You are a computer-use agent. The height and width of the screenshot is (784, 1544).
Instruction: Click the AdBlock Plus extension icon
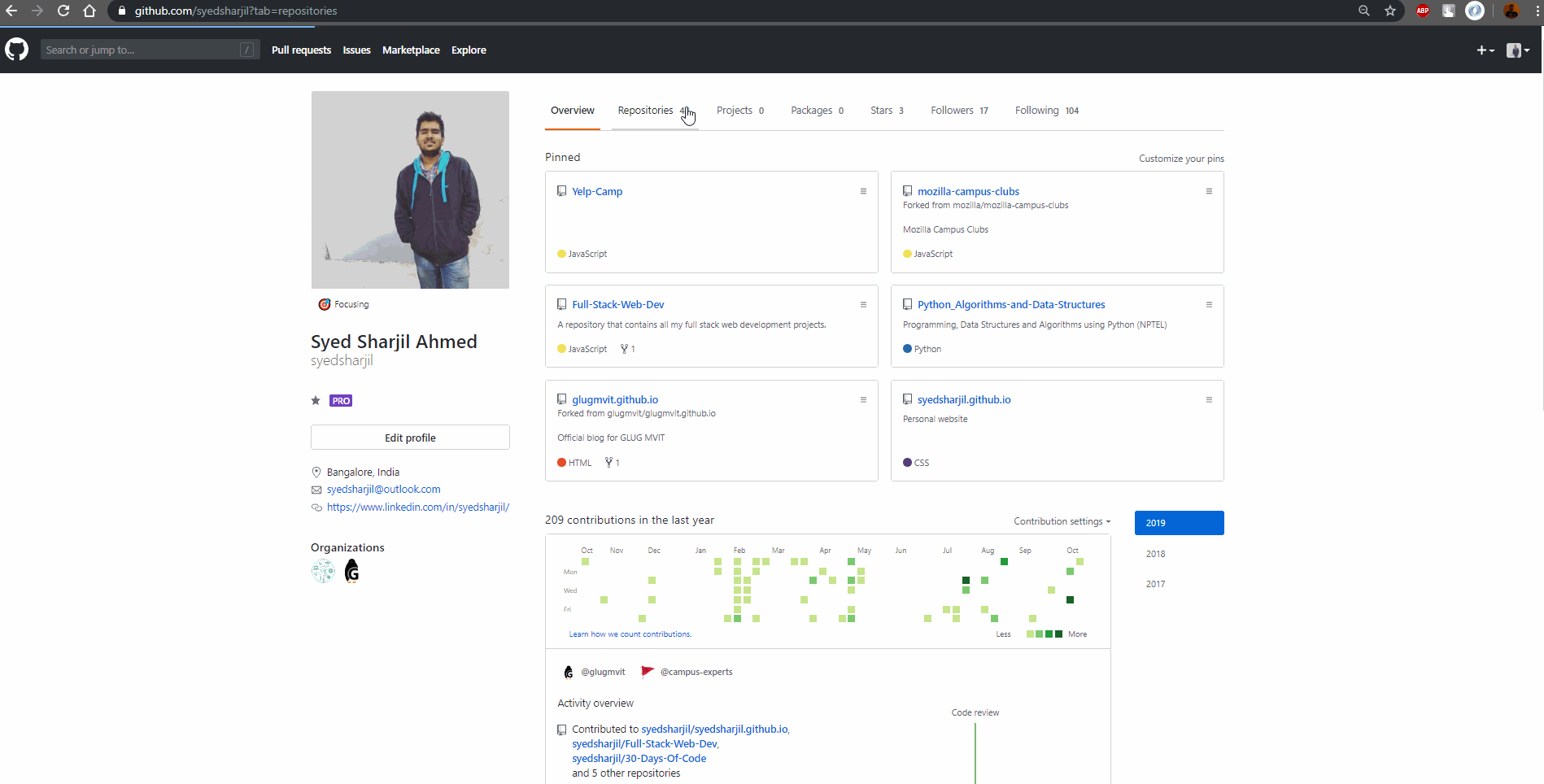coord(1423,11)
